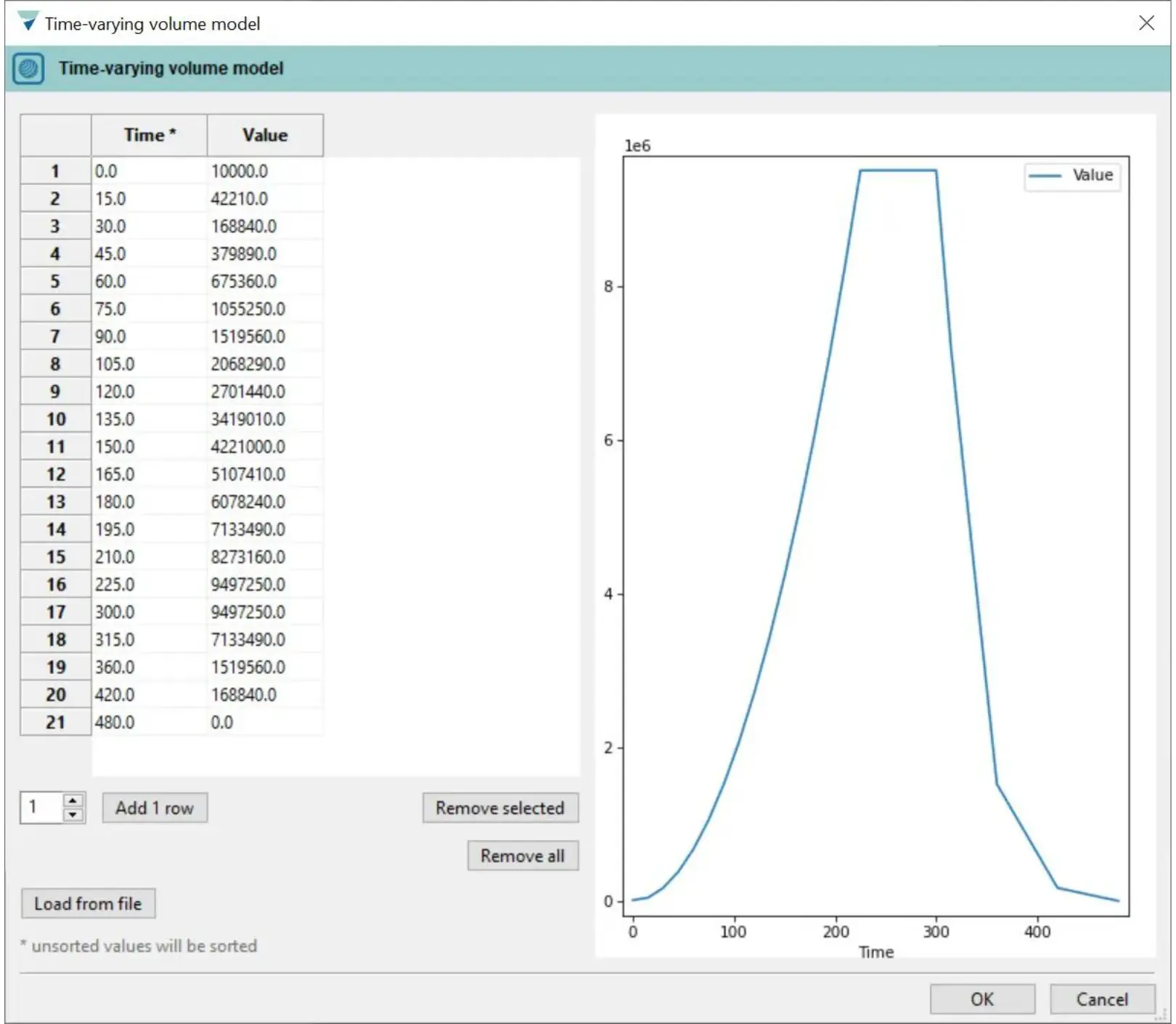The height and width of the screenshot is (1024, 1176).
Task: Select row header 16
Action: click(55, 585)
